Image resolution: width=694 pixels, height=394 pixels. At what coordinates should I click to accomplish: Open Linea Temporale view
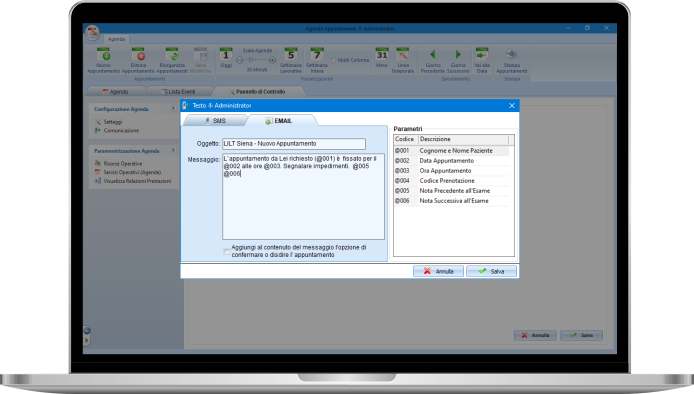pyautogui.click(x=402, y=54)
